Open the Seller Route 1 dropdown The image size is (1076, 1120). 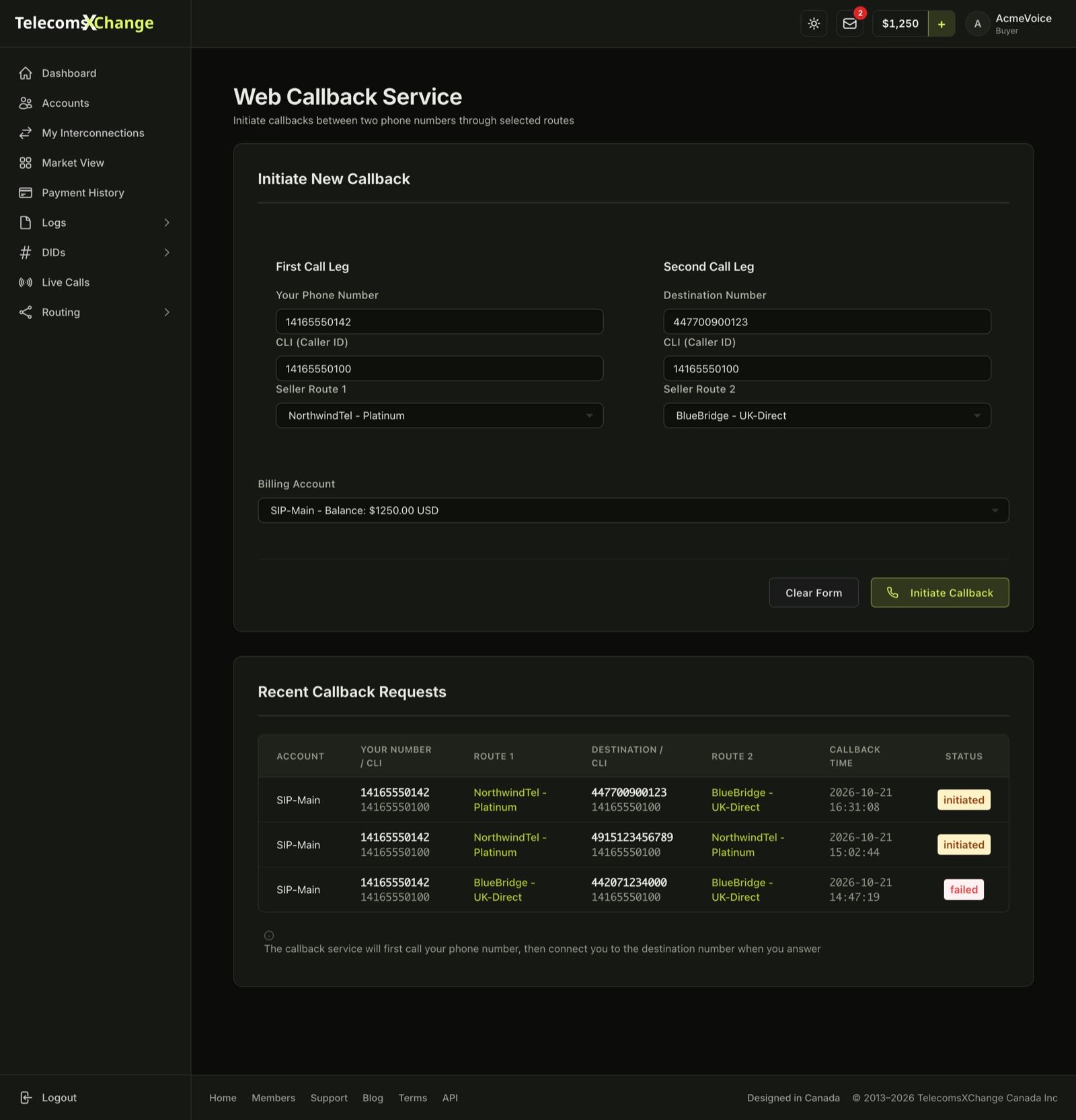pyautogui.click(x=439, y=415)
